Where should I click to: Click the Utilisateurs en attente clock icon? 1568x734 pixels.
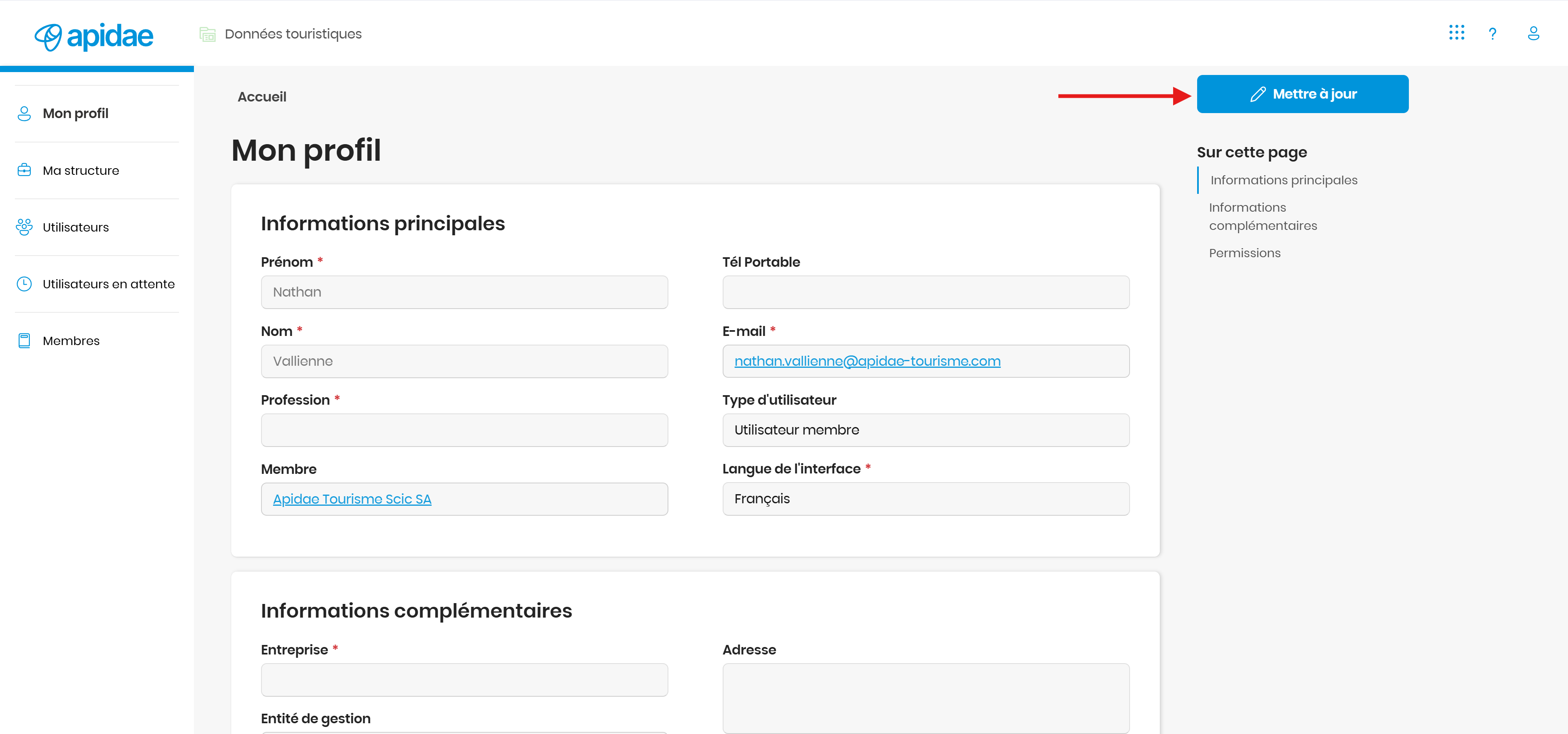click(x=24, y=284)
